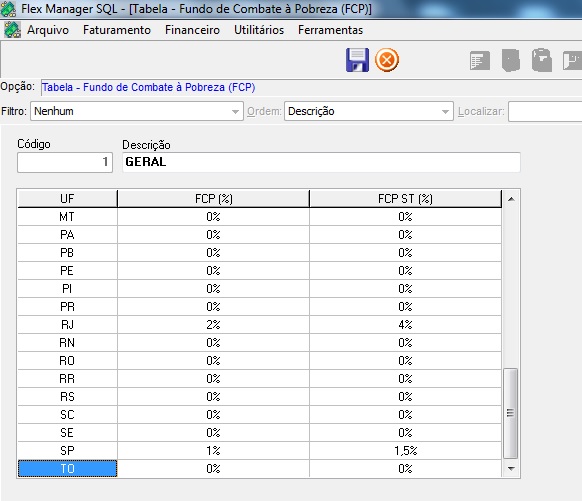Click the grayed blank page toolbar icon
Viewport: 582px width, 501px height.
tap(511, 60)
